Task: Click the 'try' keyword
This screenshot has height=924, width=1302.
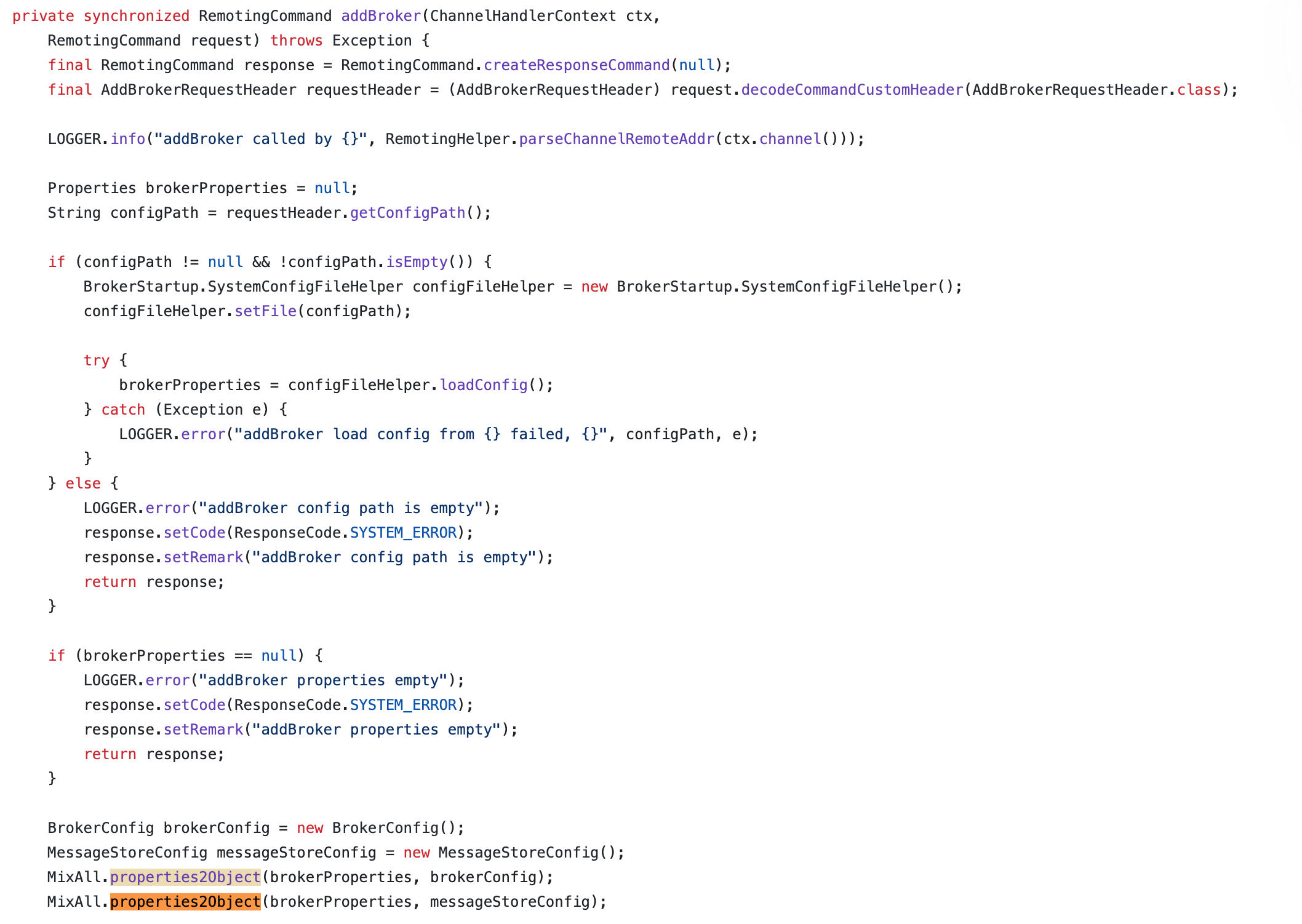Action: [x=97, y=360]
